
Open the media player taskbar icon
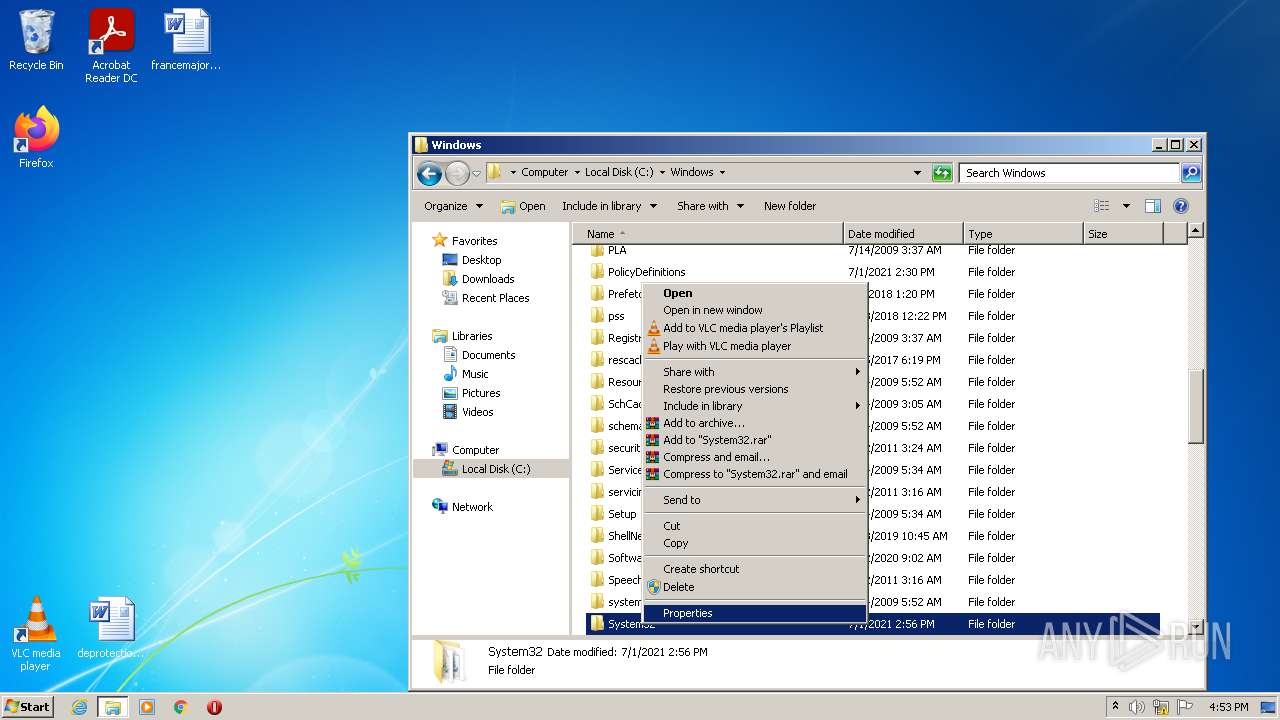pyautogui.click(x=147, y=707)
